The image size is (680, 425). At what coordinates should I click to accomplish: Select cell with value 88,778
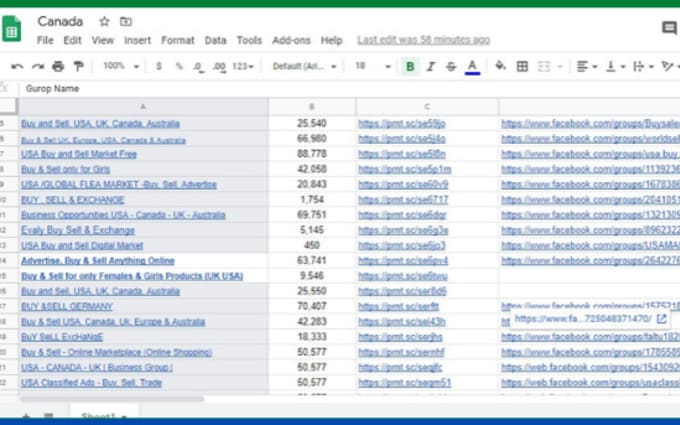click(312, 154)
